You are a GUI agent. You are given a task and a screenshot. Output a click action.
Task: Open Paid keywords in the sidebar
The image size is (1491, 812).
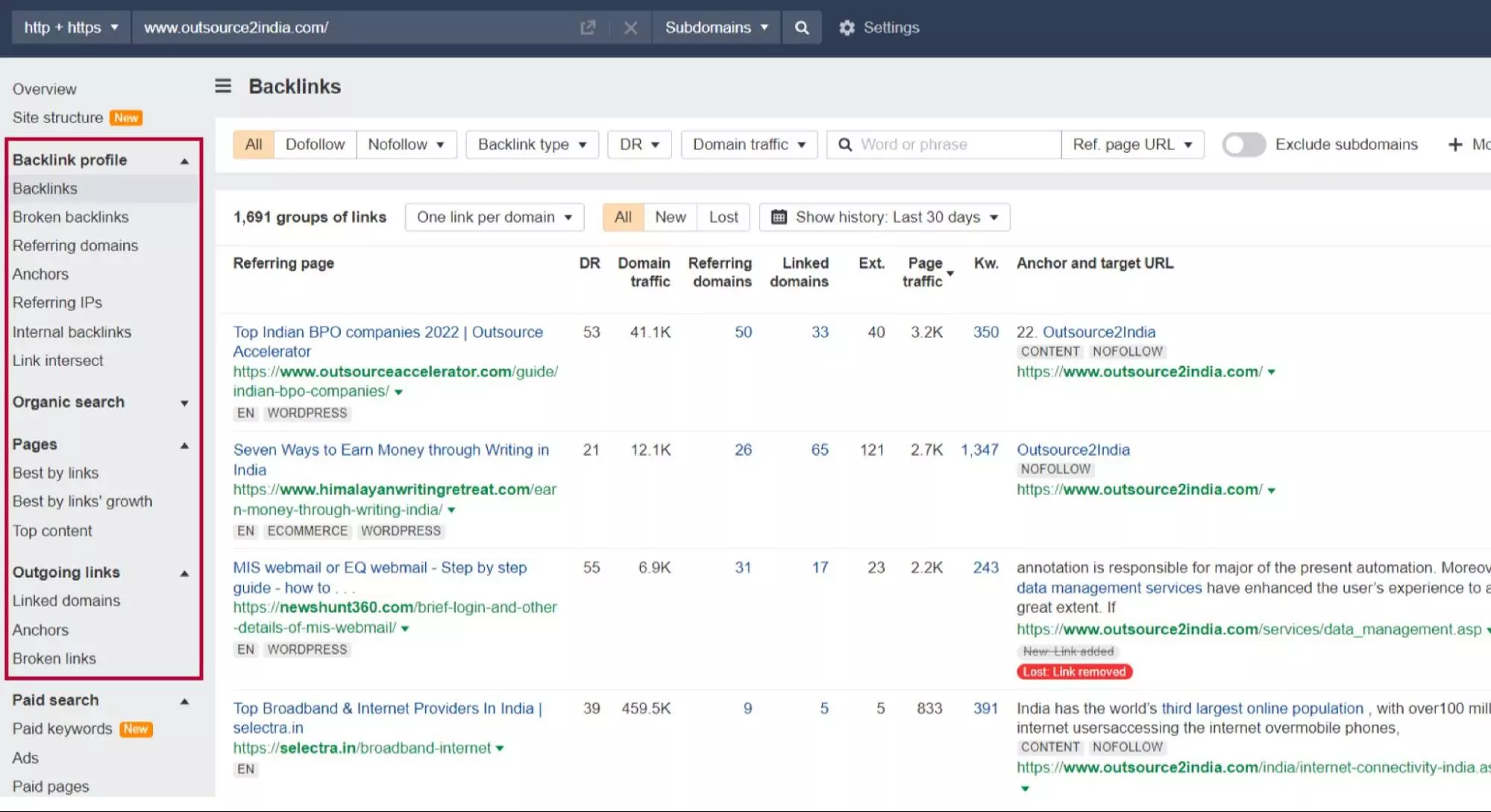point(63,728)
